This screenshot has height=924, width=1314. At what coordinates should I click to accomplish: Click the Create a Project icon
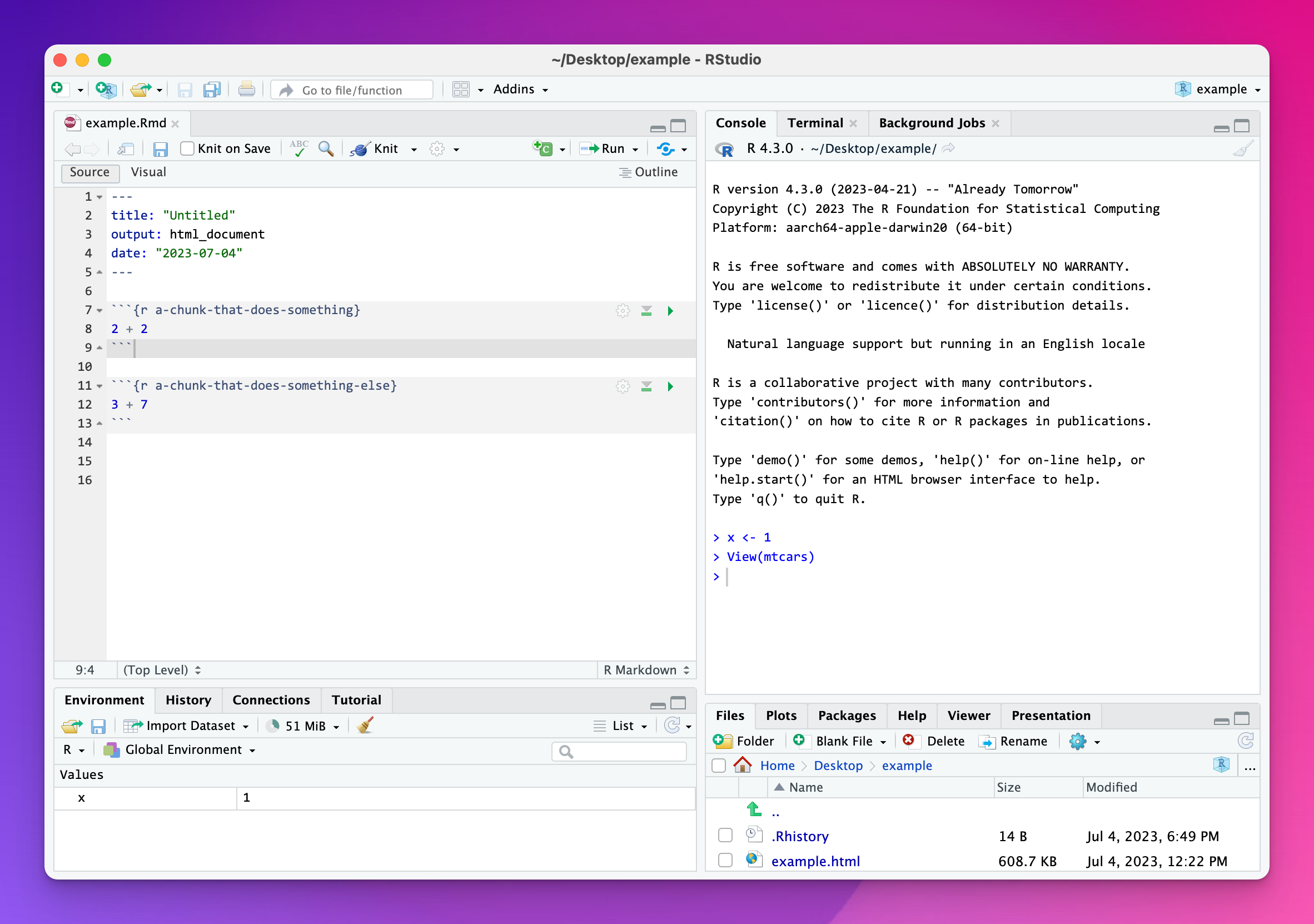[x=106, y=90]
